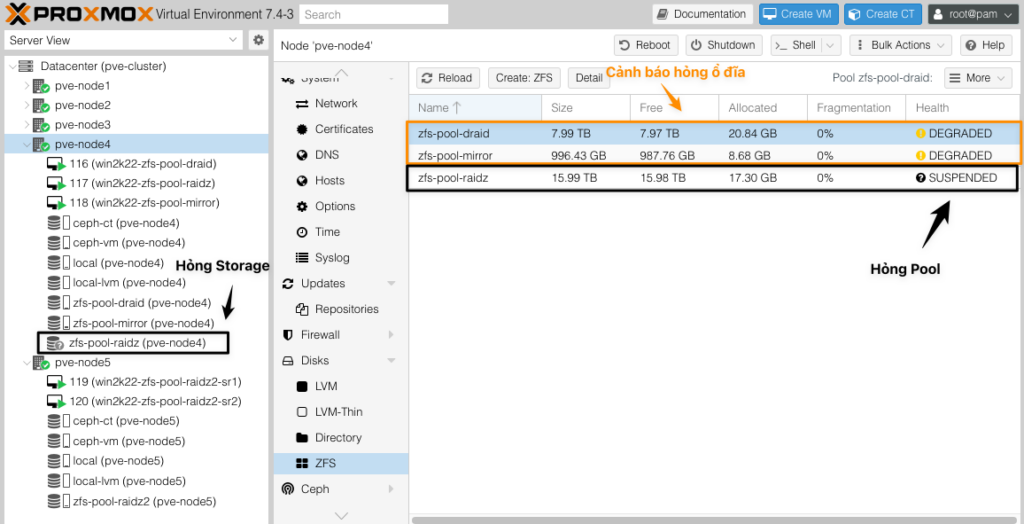1024x524 pixels.
Task: Expand the pve-node1 tree node
Action: click(x=27, y=86)
